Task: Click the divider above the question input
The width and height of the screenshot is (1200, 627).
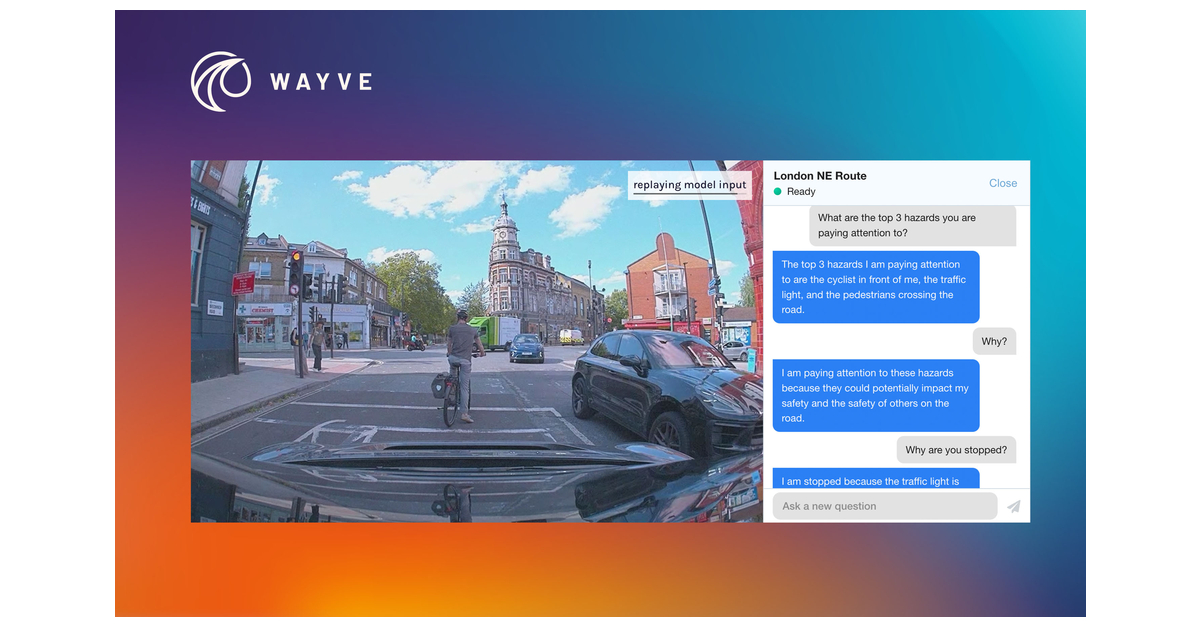Action: pyautogui.click(x=895, y=491)
